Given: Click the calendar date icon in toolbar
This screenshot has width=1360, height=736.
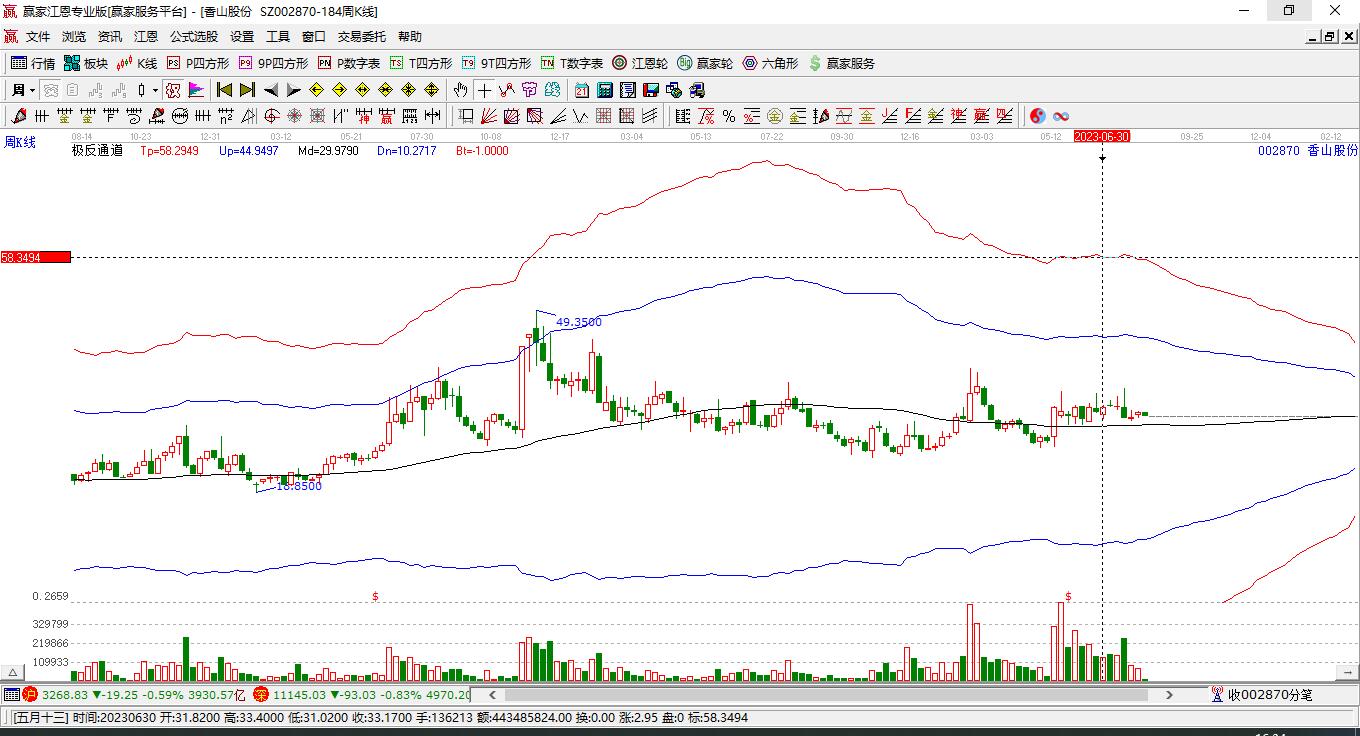Looking at the screenshot, I should 581,90.
